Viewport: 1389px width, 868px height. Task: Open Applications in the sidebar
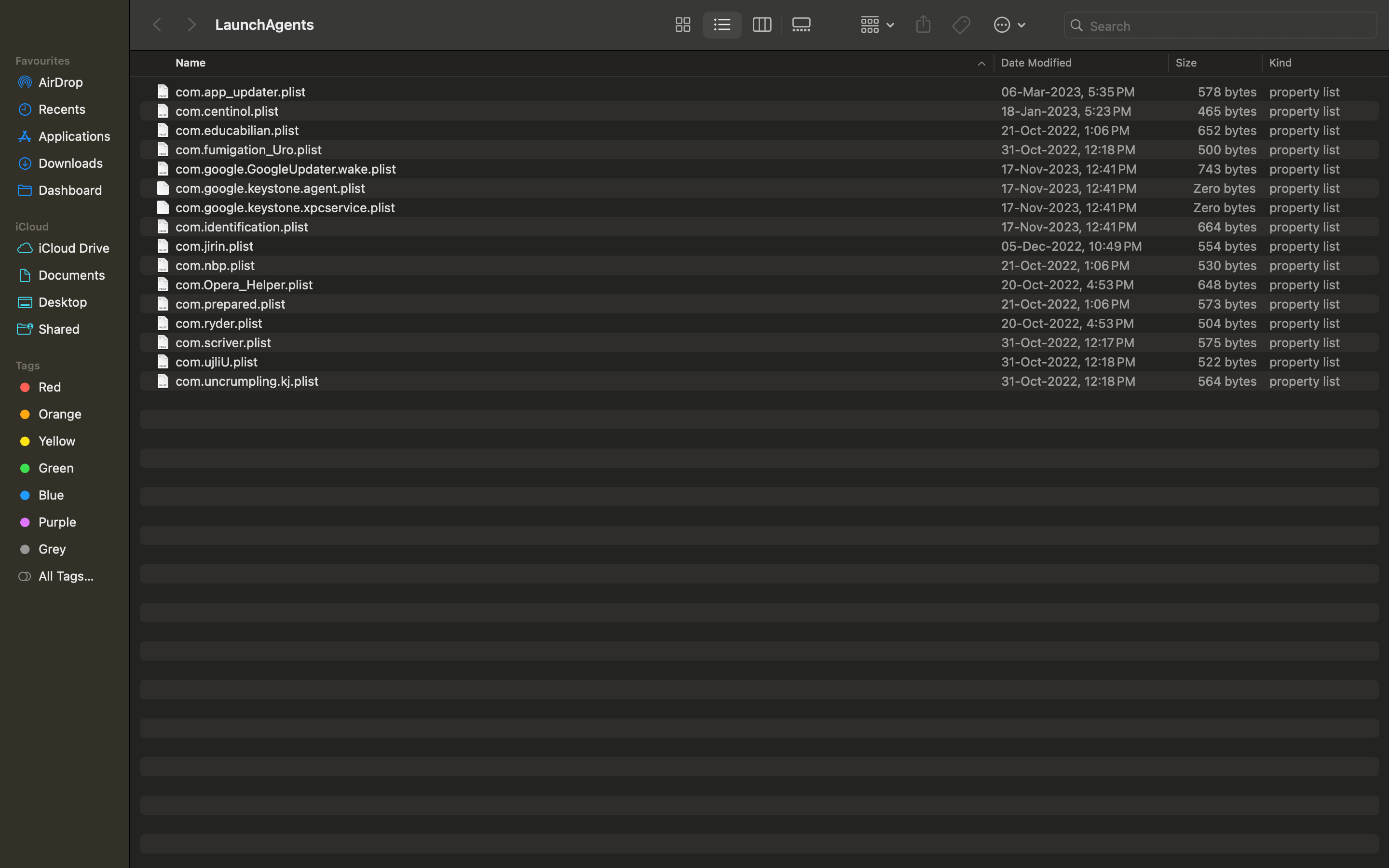pyautogui.click(x=73, y=136)
